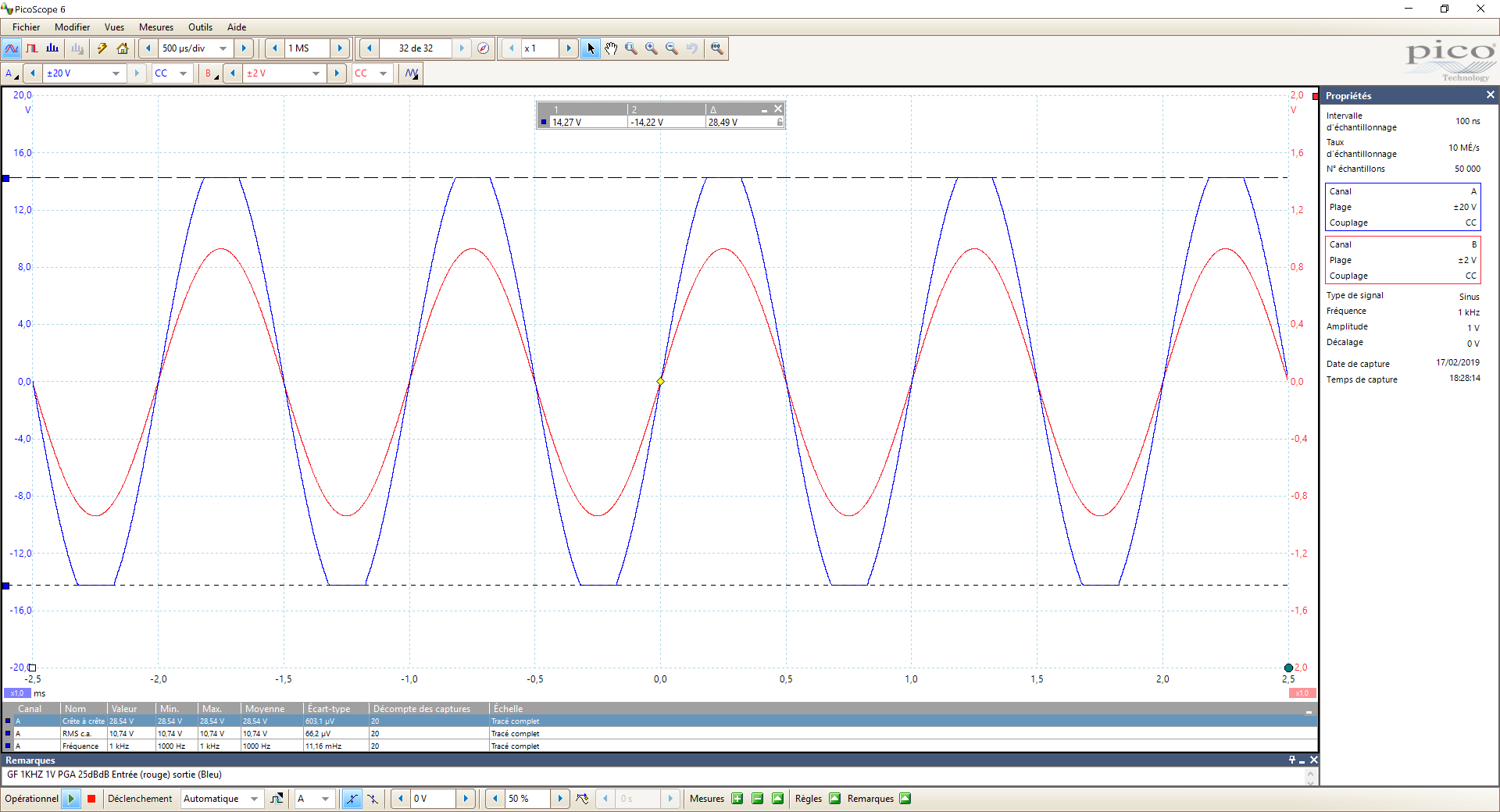
Task: Click the trigger threshold 0 V field
Action: (x=433, y=799)
